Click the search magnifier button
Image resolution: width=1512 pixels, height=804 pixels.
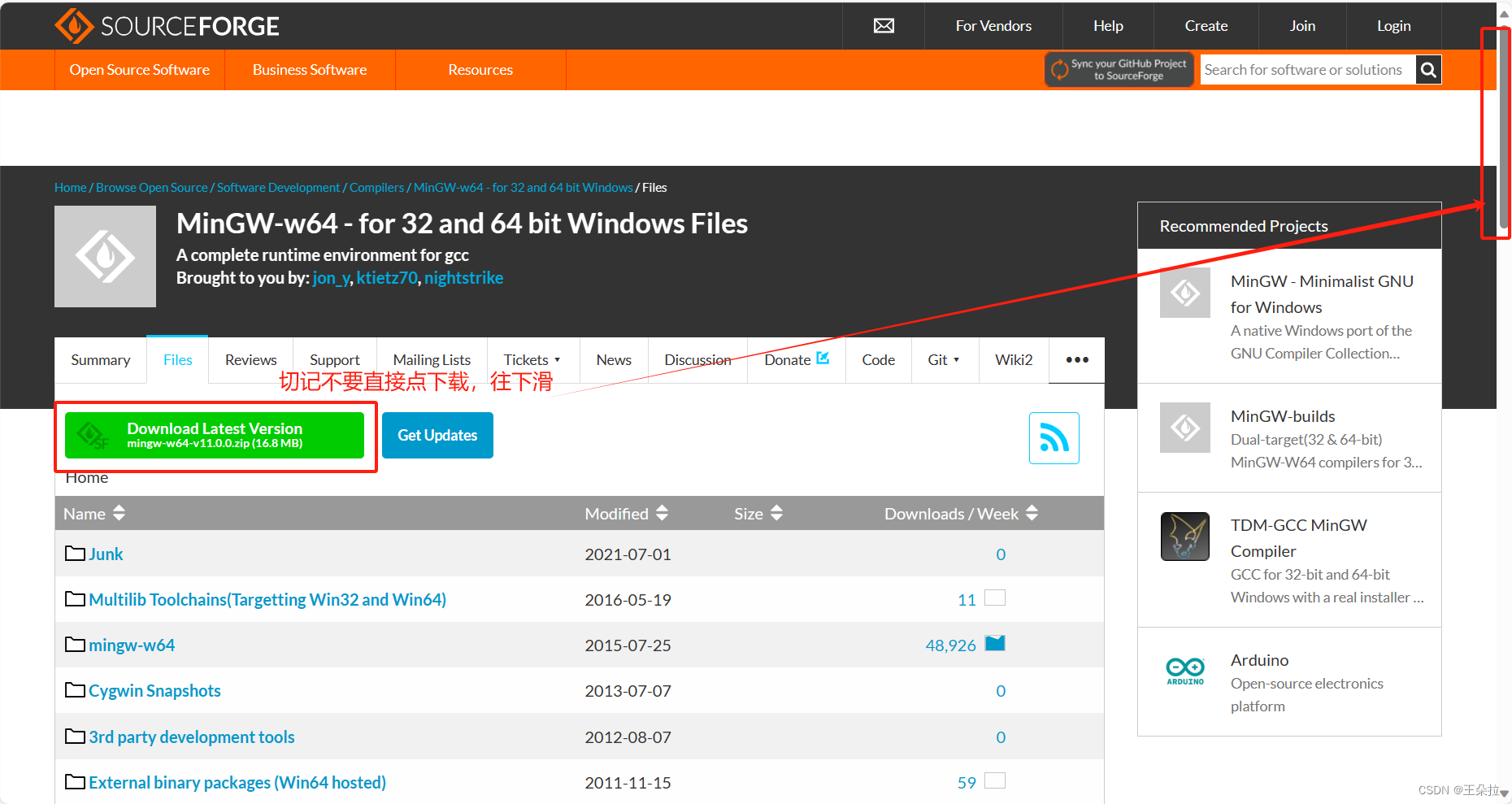click(x=1428, y=70)
